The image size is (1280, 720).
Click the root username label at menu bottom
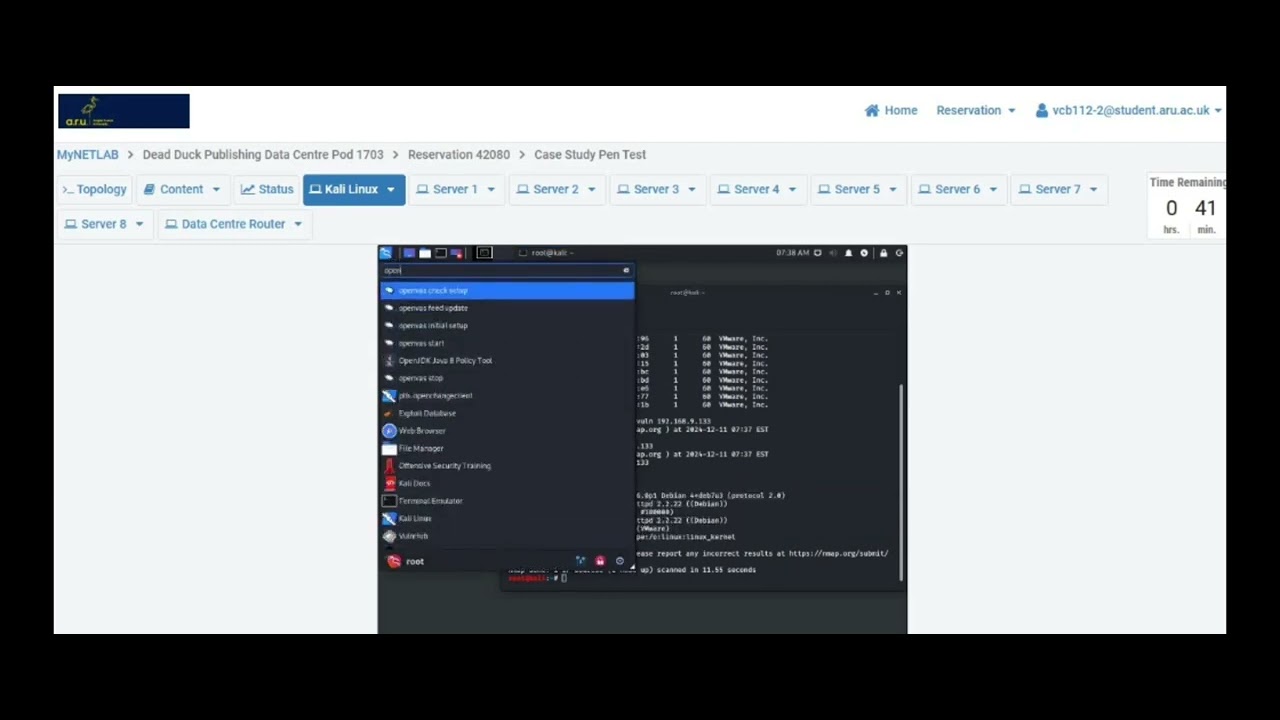(x=415, y=562)
